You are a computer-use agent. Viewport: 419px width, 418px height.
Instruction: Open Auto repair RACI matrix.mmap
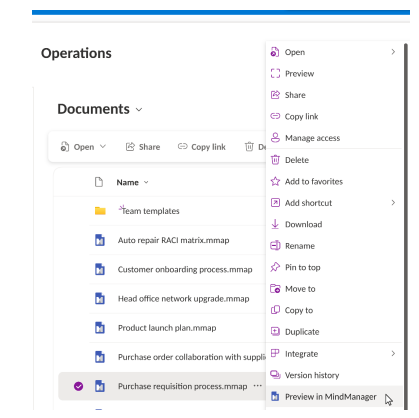pos(173,240)
